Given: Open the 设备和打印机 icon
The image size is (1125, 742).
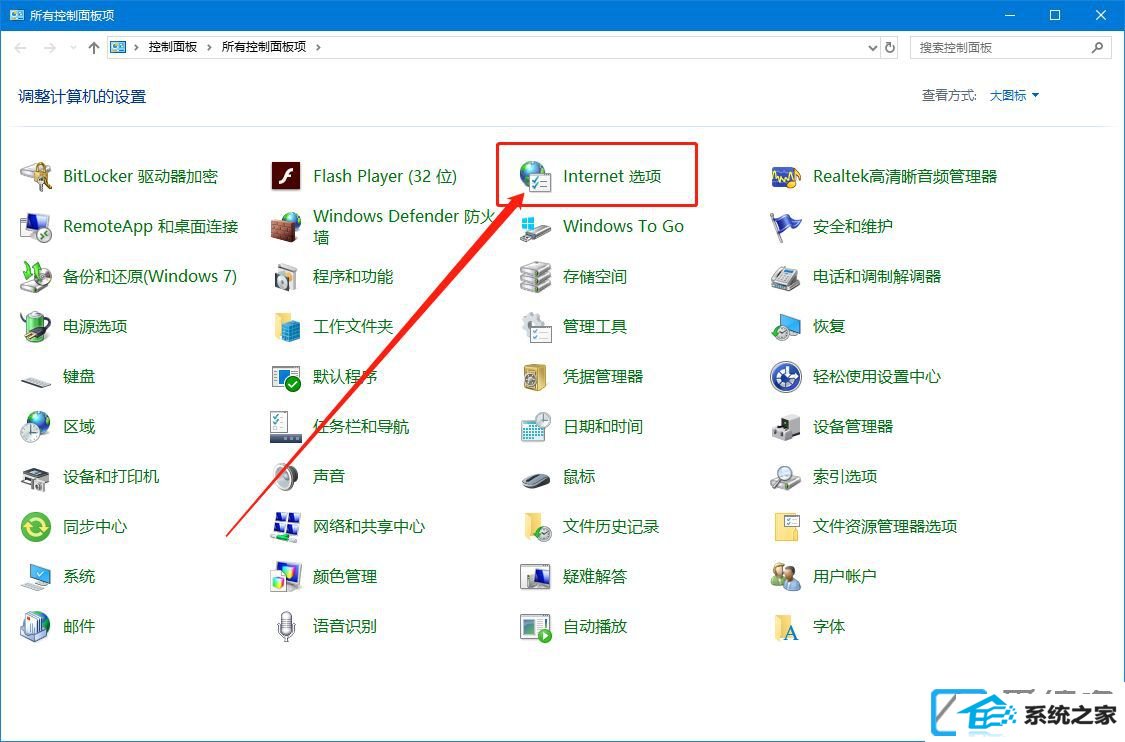Looking at the screenshot, I should point(36,477).
